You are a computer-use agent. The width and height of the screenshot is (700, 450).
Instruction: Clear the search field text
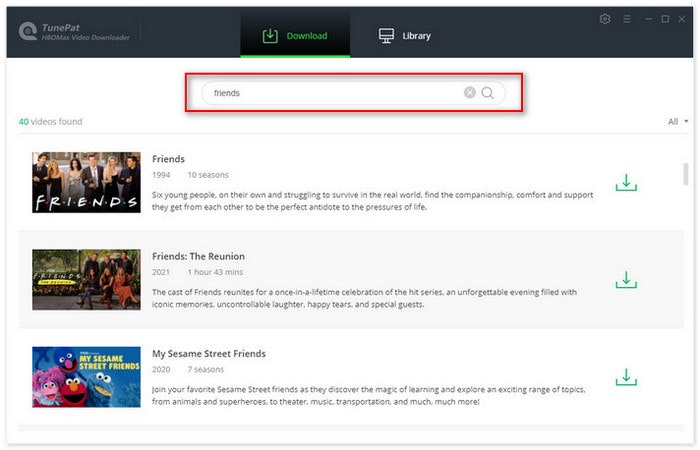tap(470, 92)
